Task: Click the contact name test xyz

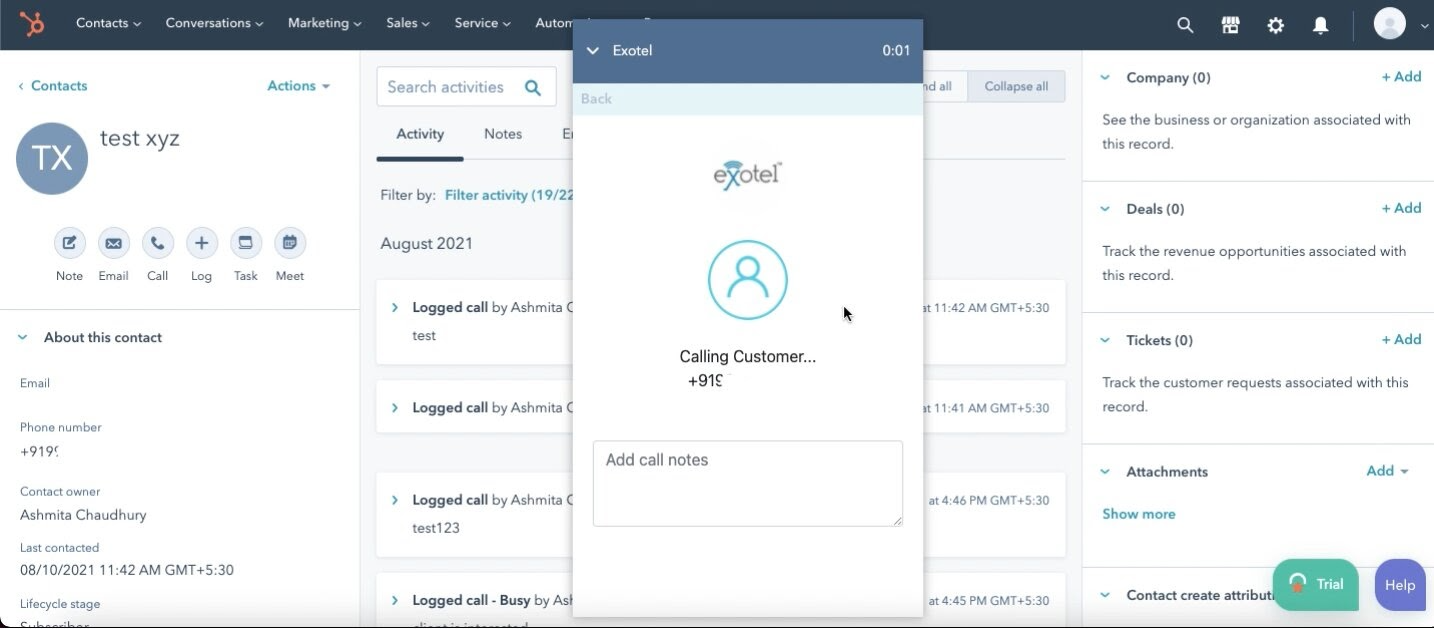Action: point(140,138)
